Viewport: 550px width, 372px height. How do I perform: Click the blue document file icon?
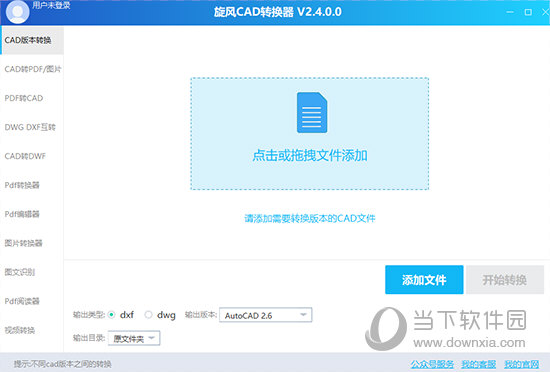312,113
